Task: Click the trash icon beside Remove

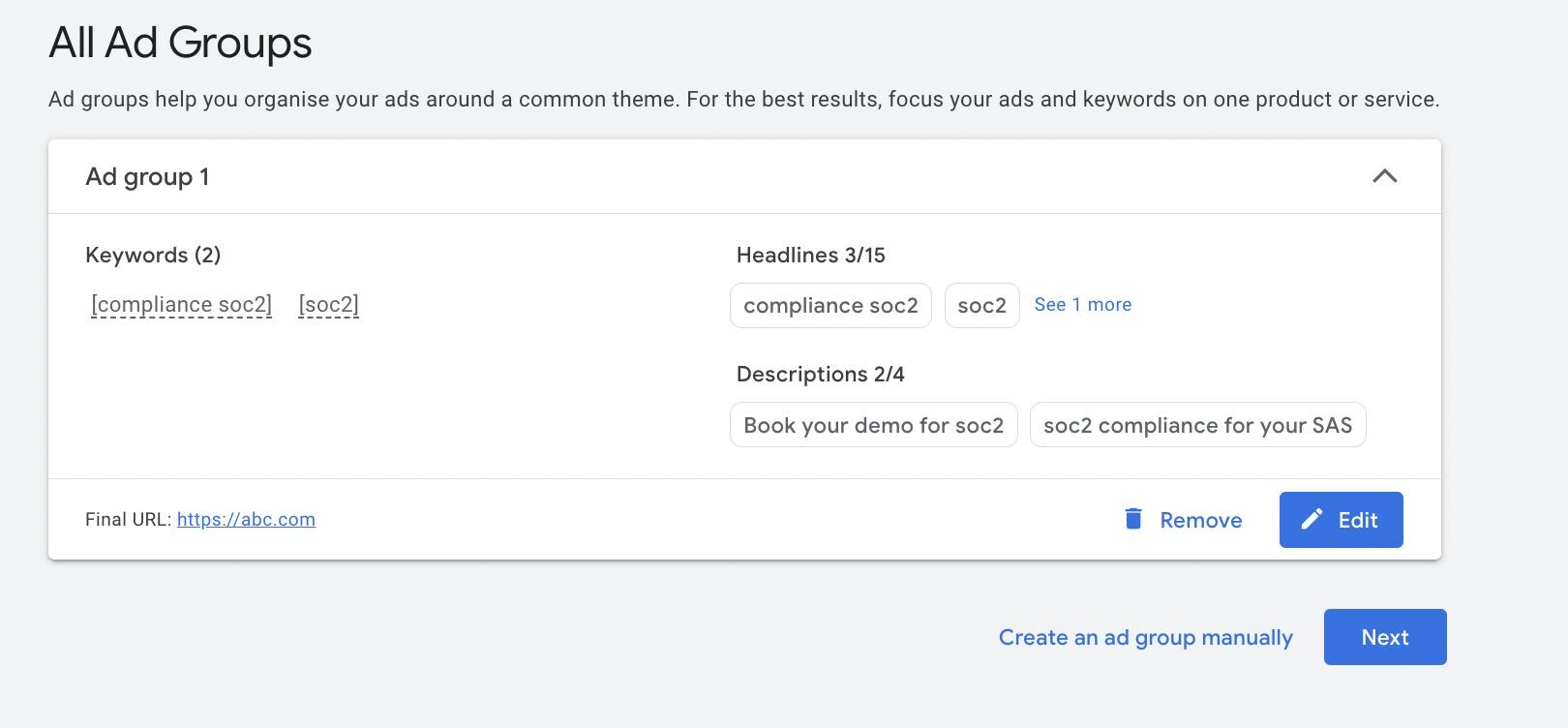Action: point(1133,519)
